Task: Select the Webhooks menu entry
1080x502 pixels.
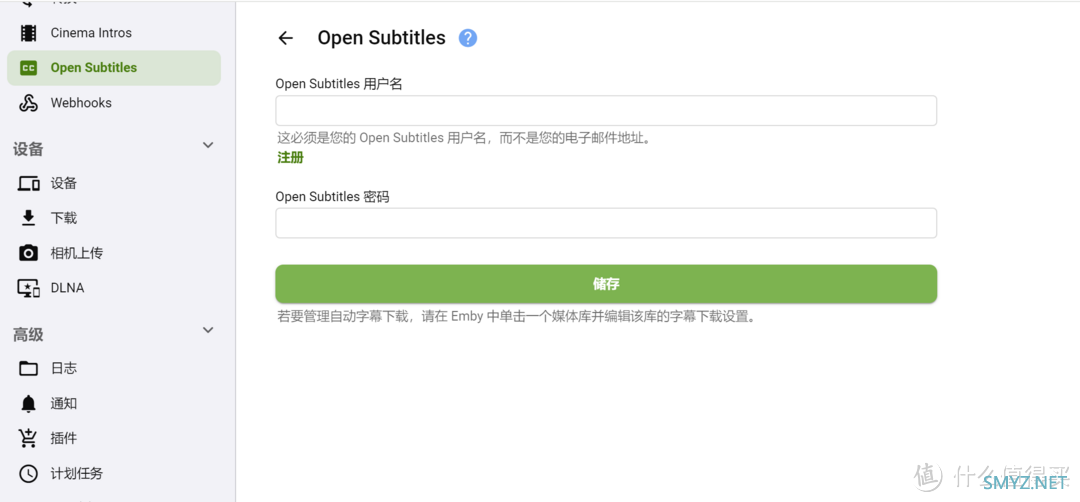Action: pos(114,103)
